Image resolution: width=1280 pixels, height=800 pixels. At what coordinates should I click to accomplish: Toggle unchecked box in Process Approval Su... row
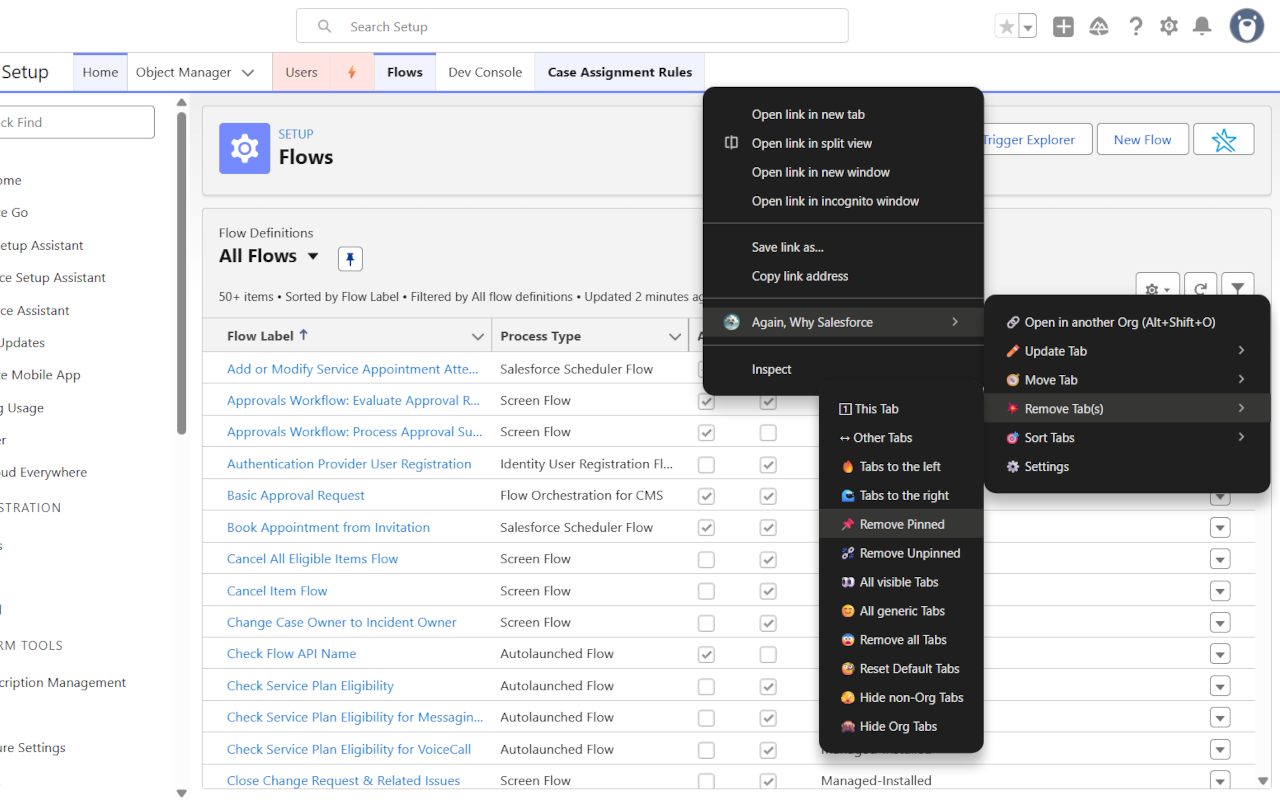(768, 433)
